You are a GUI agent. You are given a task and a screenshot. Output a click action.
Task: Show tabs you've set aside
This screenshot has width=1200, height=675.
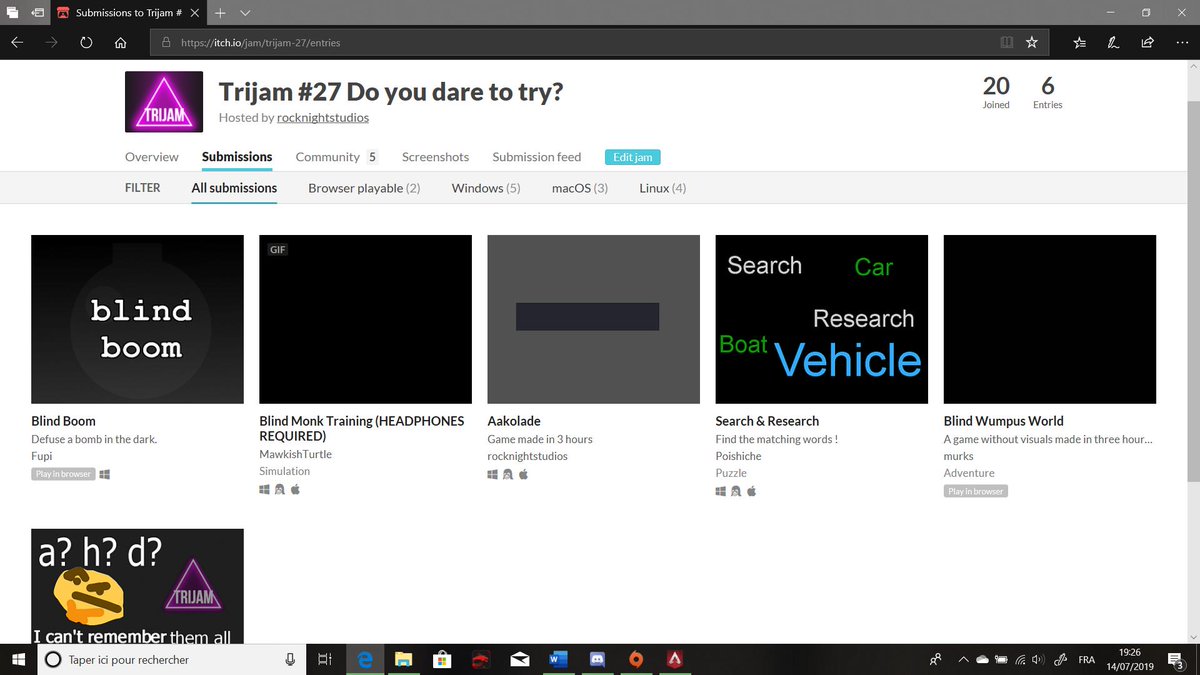(x=12, y=12)
